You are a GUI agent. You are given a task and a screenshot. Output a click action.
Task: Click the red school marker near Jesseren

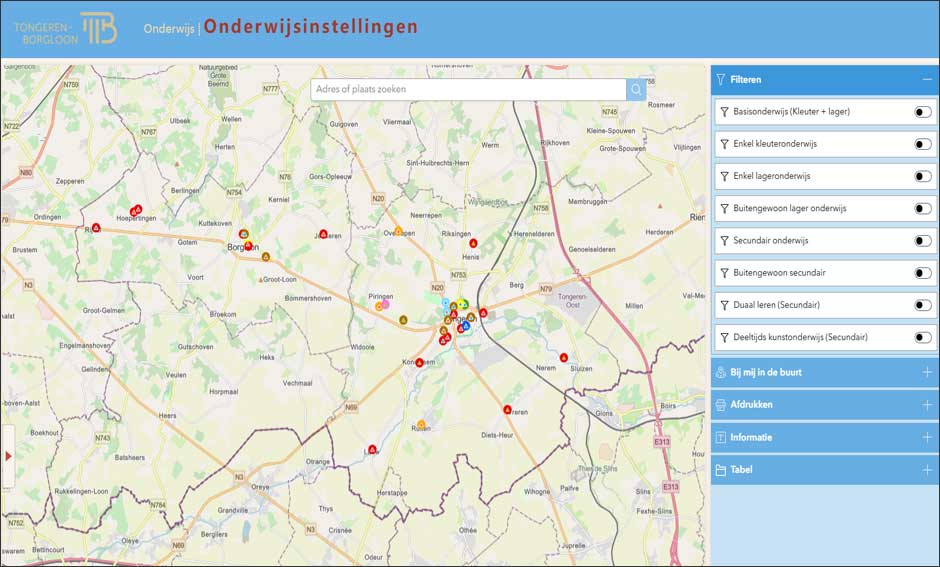coord(323,234)
